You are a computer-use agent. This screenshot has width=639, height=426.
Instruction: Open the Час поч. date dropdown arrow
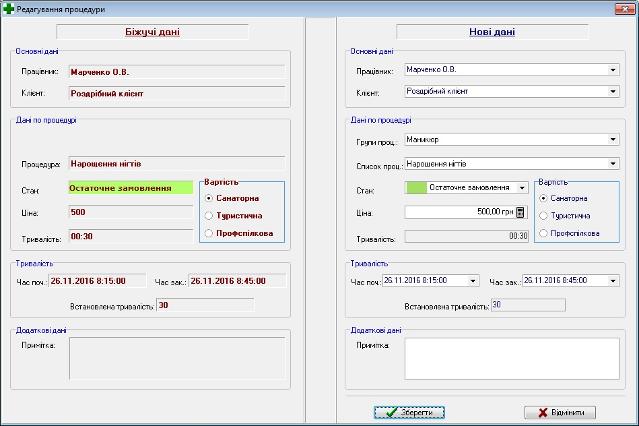click(473, 280)
